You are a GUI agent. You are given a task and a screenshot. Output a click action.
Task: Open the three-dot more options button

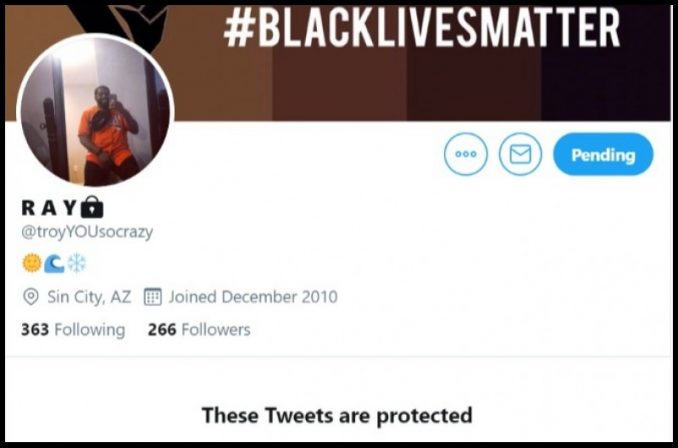466,154
